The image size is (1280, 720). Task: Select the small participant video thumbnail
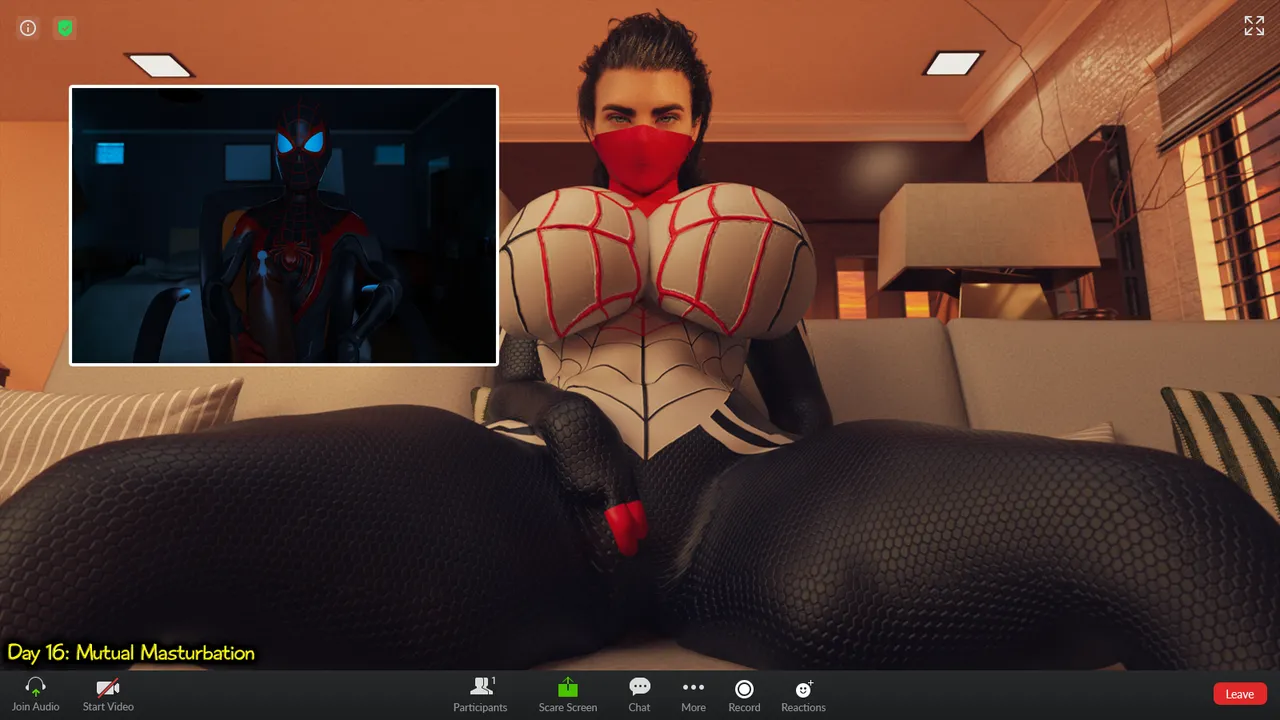coord(284,225)
